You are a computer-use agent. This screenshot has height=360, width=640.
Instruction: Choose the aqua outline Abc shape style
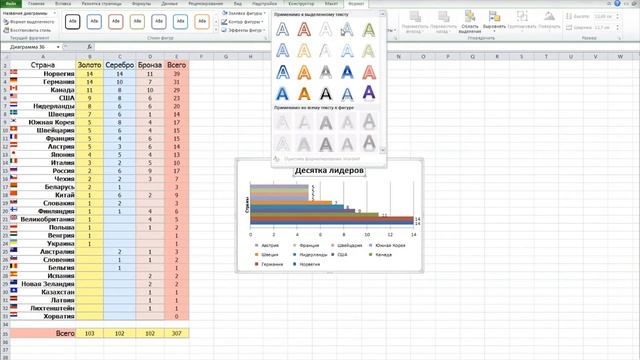pyautogui.click(x=180, y=22)
